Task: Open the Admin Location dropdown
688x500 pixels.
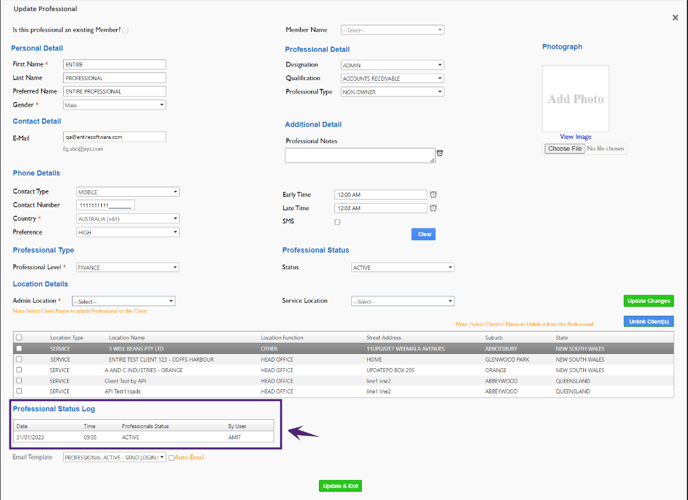Action: point(124,301)
